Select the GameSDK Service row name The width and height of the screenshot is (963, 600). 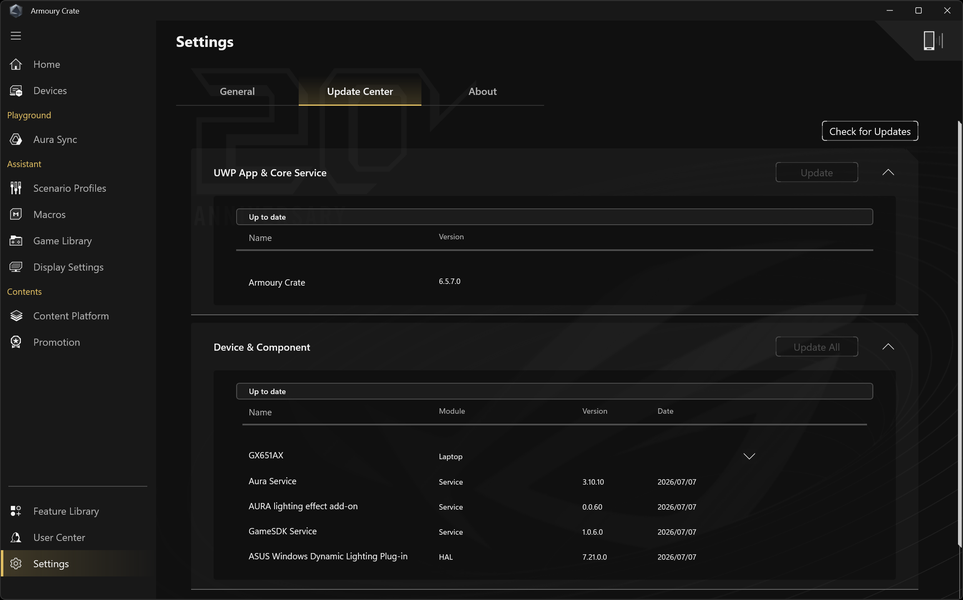pos(283,531)
